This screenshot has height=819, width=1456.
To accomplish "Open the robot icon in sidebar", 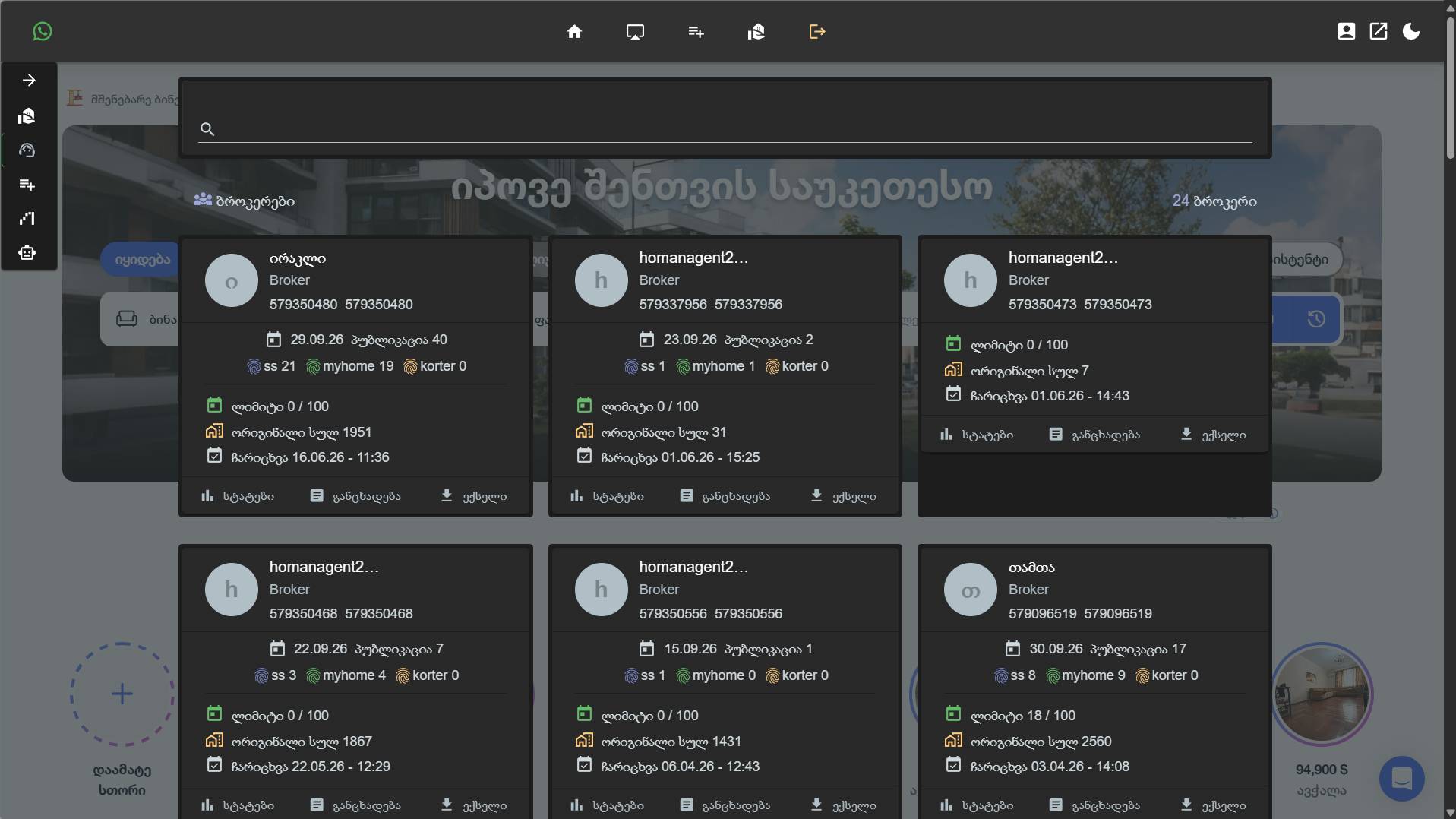I will coord(27,253).
